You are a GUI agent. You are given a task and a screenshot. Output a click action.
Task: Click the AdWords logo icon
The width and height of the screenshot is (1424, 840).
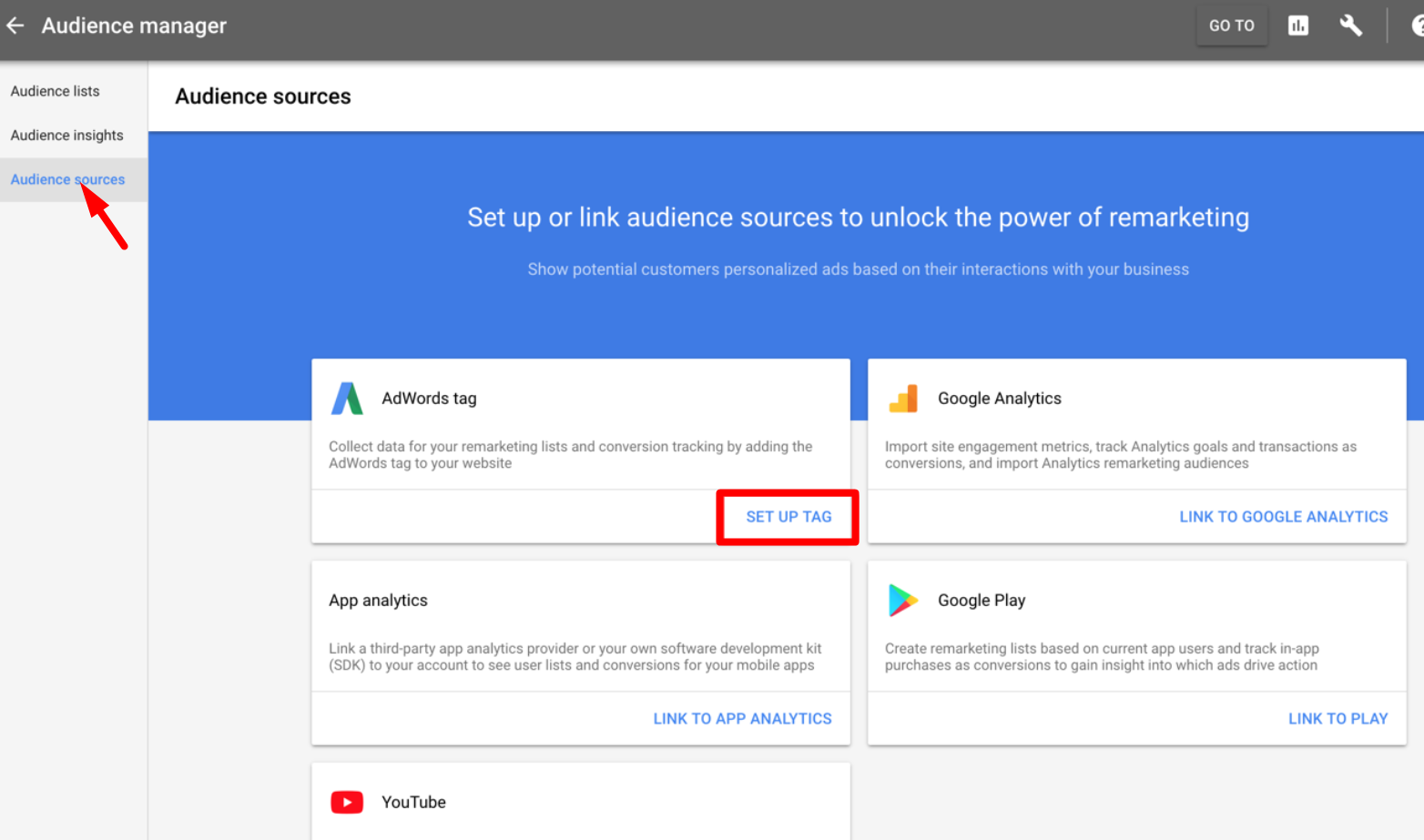click(x=347, y=399)
